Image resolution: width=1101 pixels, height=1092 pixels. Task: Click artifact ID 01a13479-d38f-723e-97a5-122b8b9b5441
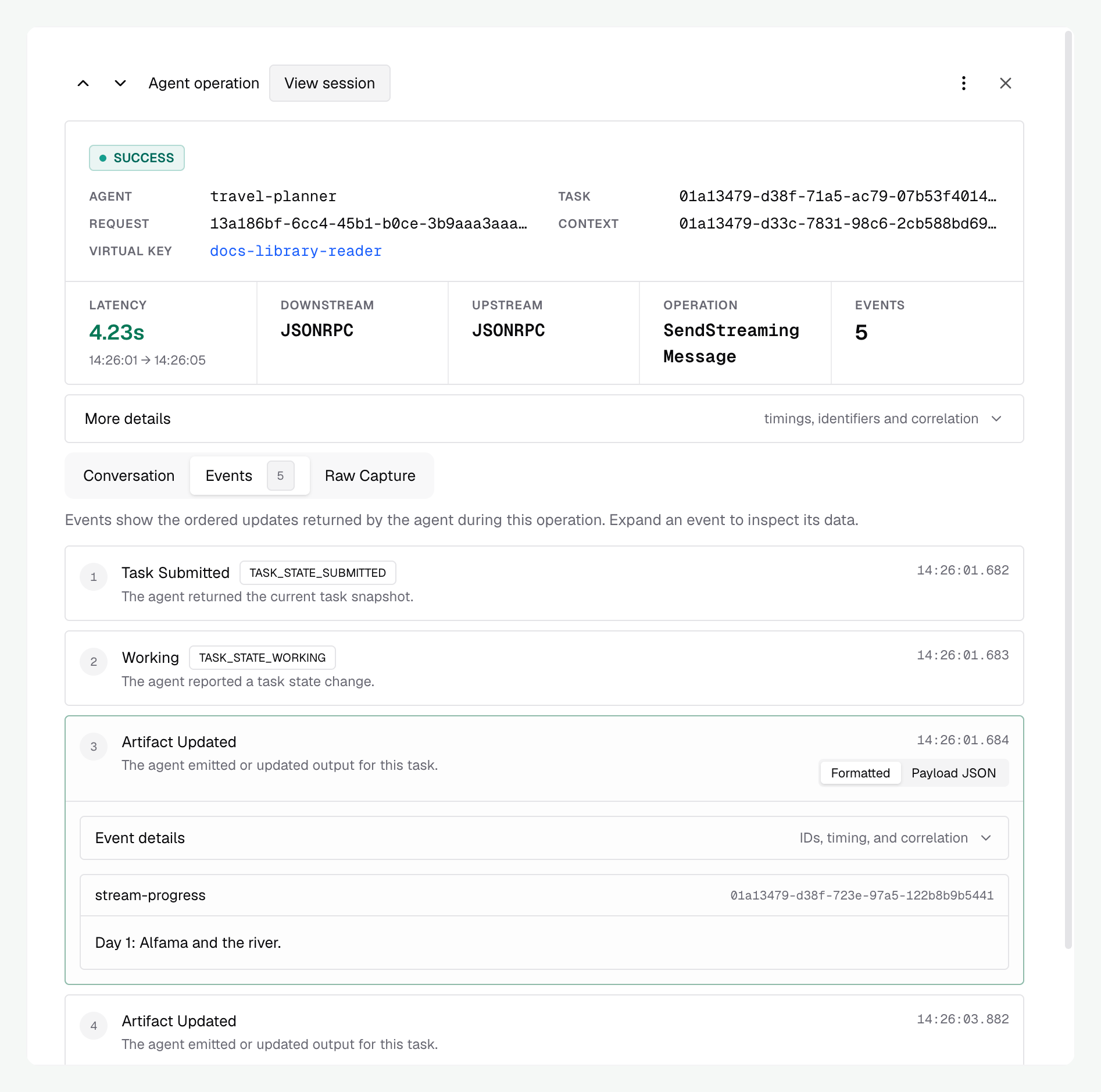pyautogui.click(x=862, y=895)
